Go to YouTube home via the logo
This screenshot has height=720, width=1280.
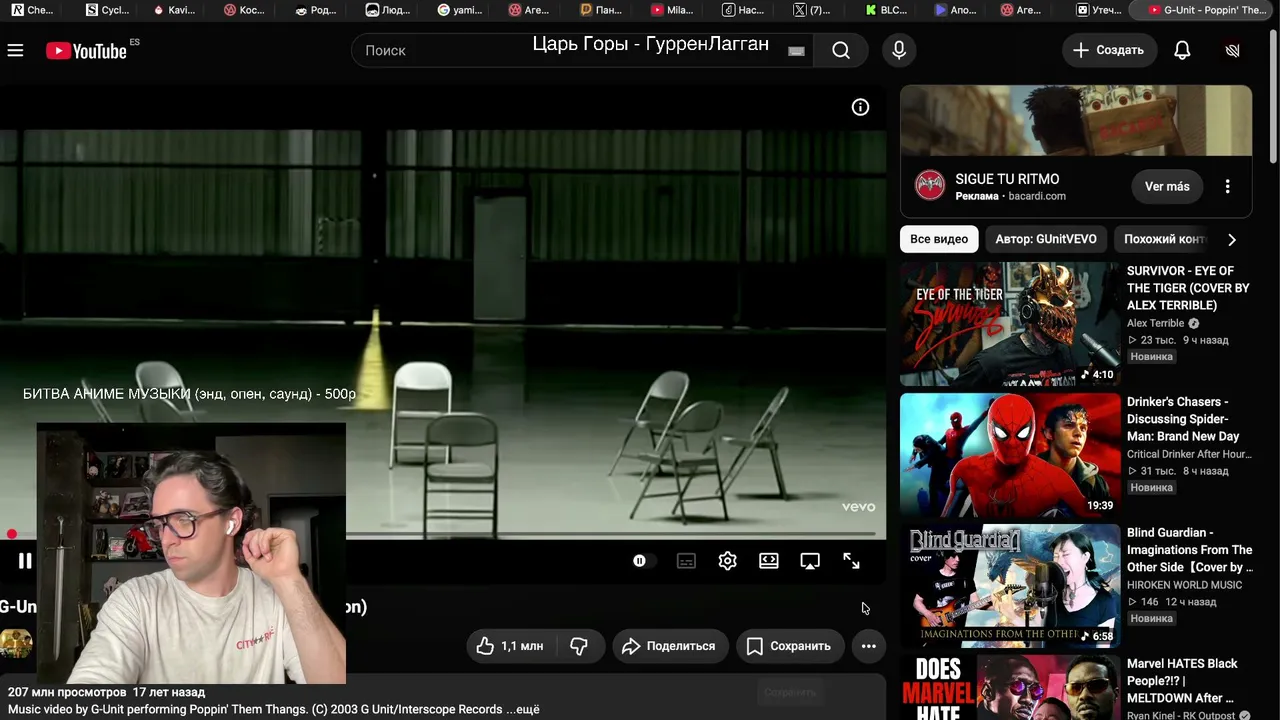[x=86, y=50]
